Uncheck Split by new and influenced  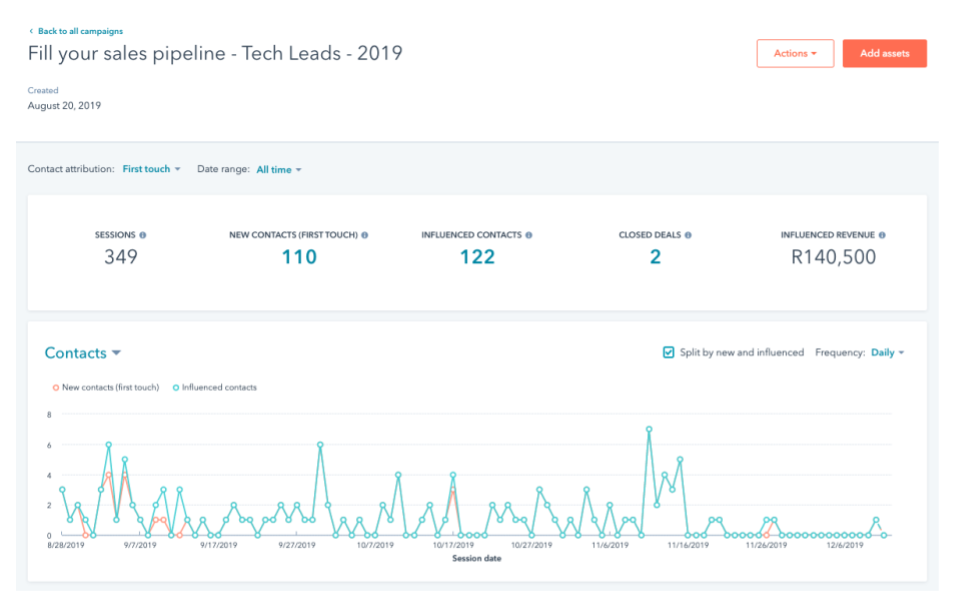tap(669, 352)
